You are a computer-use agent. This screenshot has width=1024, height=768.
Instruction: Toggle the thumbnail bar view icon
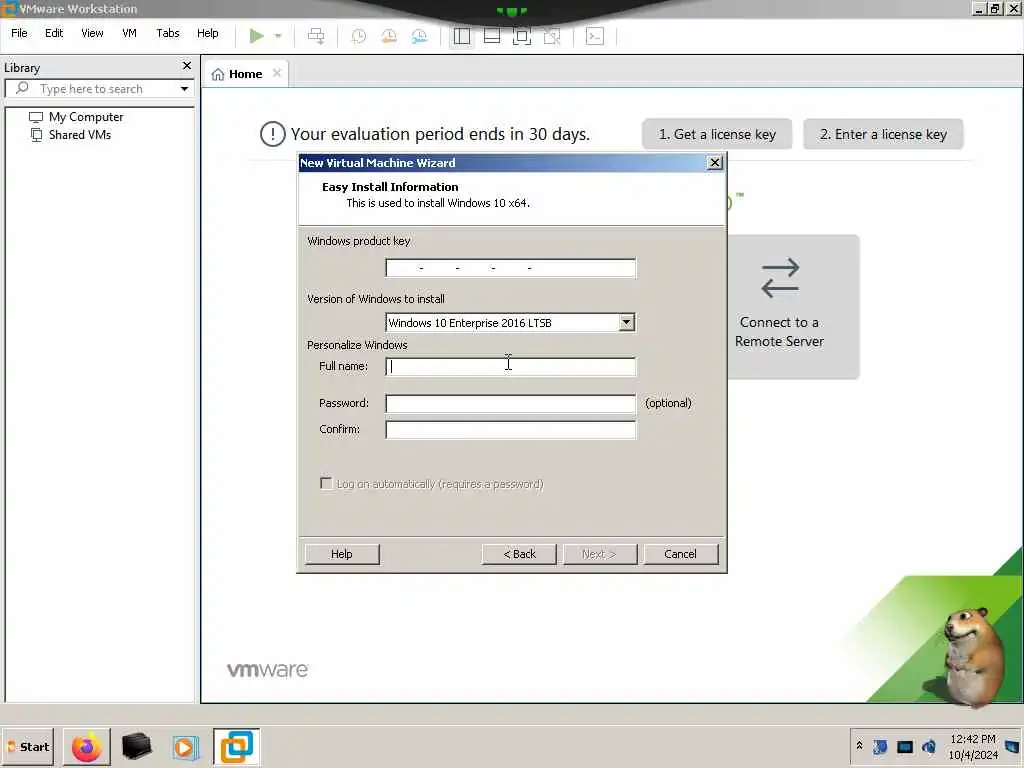point(492,36)
